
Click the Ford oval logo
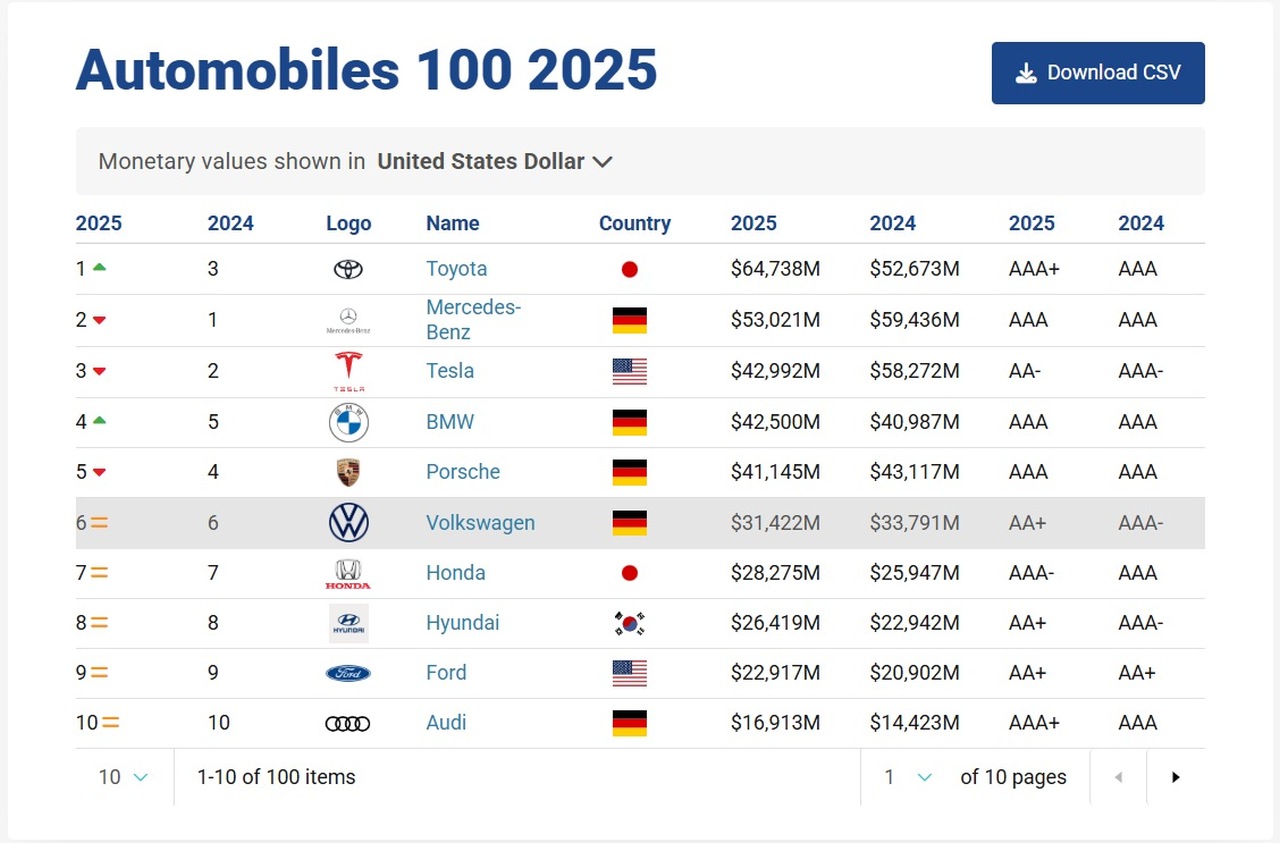pyautogui.click(x=348, y=673)
